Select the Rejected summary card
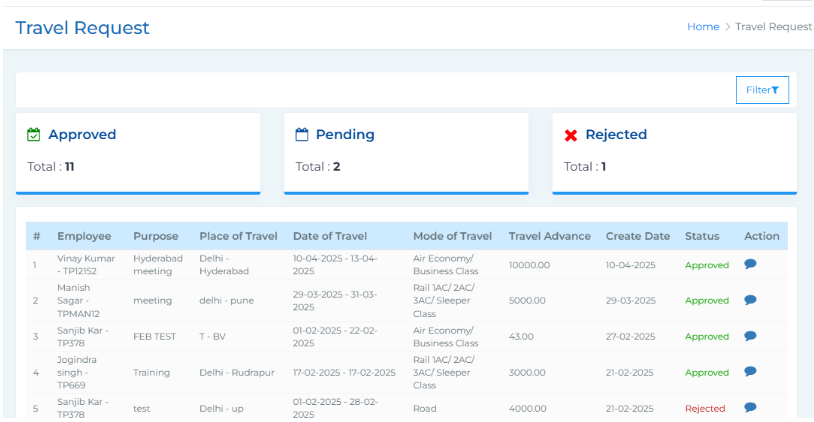 pos(674,152)
